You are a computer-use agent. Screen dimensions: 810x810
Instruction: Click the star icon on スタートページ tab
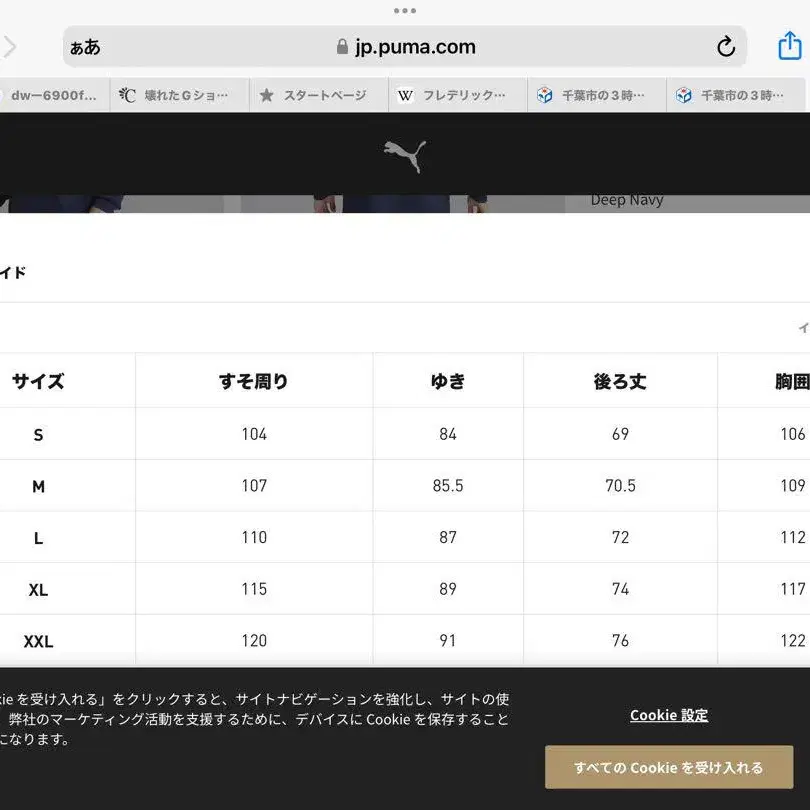266,96
